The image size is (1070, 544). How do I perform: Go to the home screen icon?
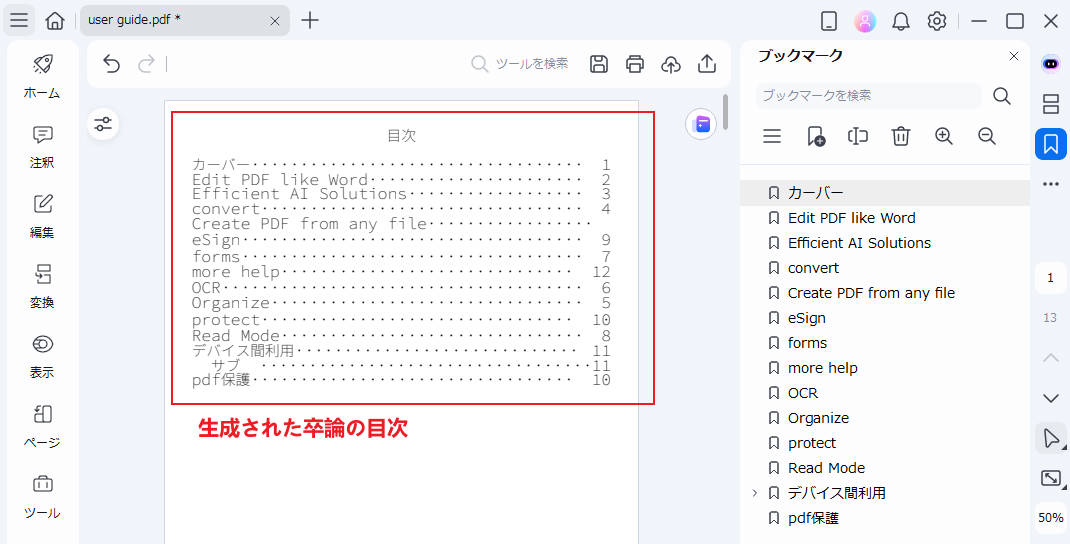point(55,20)
